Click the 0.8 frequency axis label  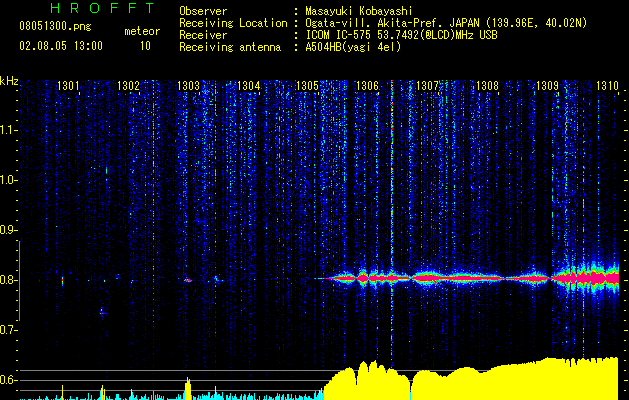(x=8, y=280)
